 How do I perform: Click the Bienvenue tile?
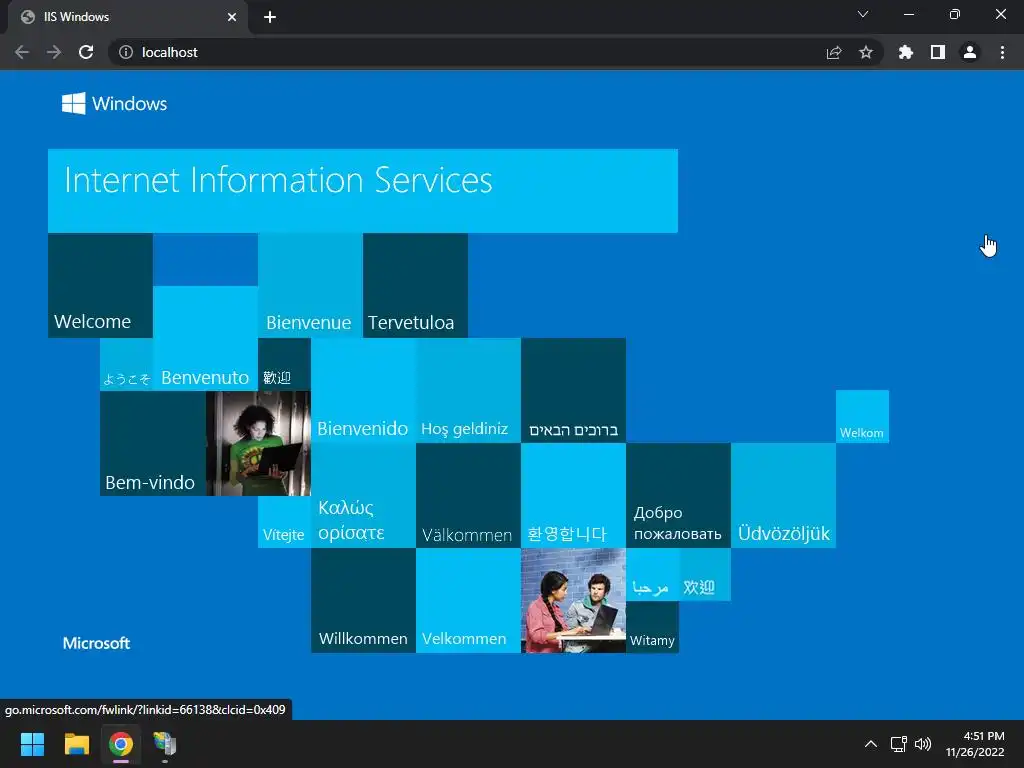tap(310, 285)
